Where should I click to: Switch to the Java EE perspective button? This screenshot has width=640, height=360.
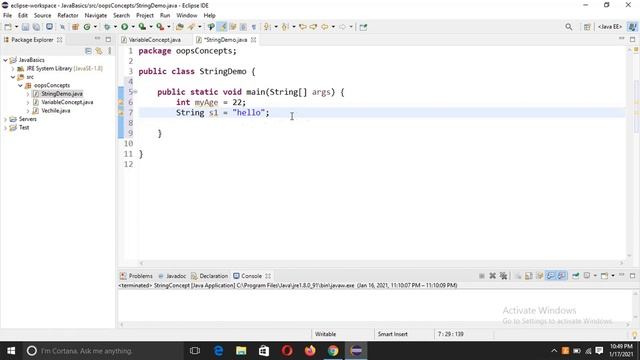click(x=610, y=27)
